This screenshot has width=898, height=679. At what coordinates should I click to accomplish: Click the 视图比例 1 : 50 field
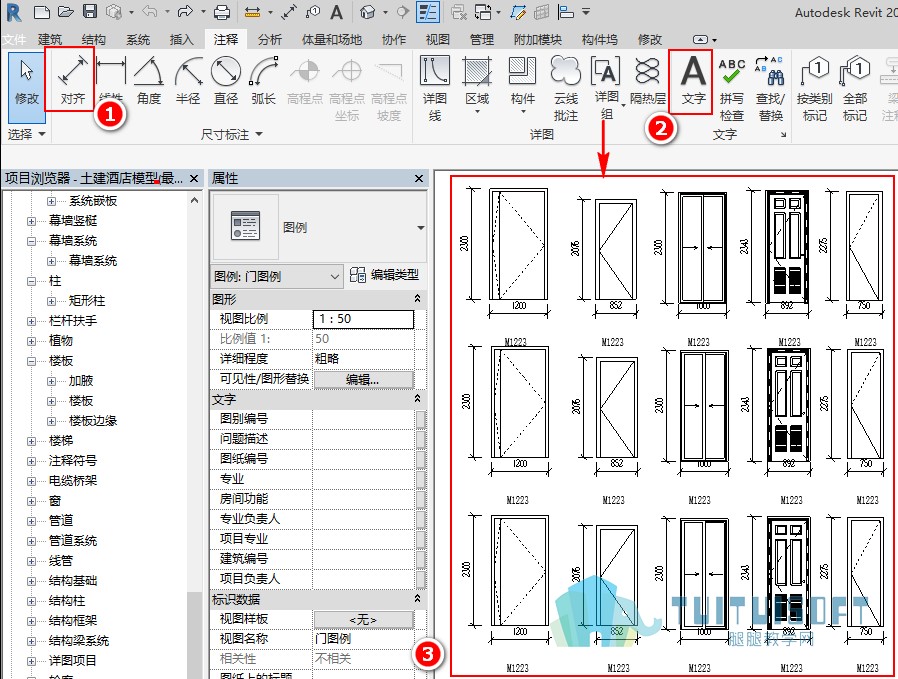click(x=363, y=319)
